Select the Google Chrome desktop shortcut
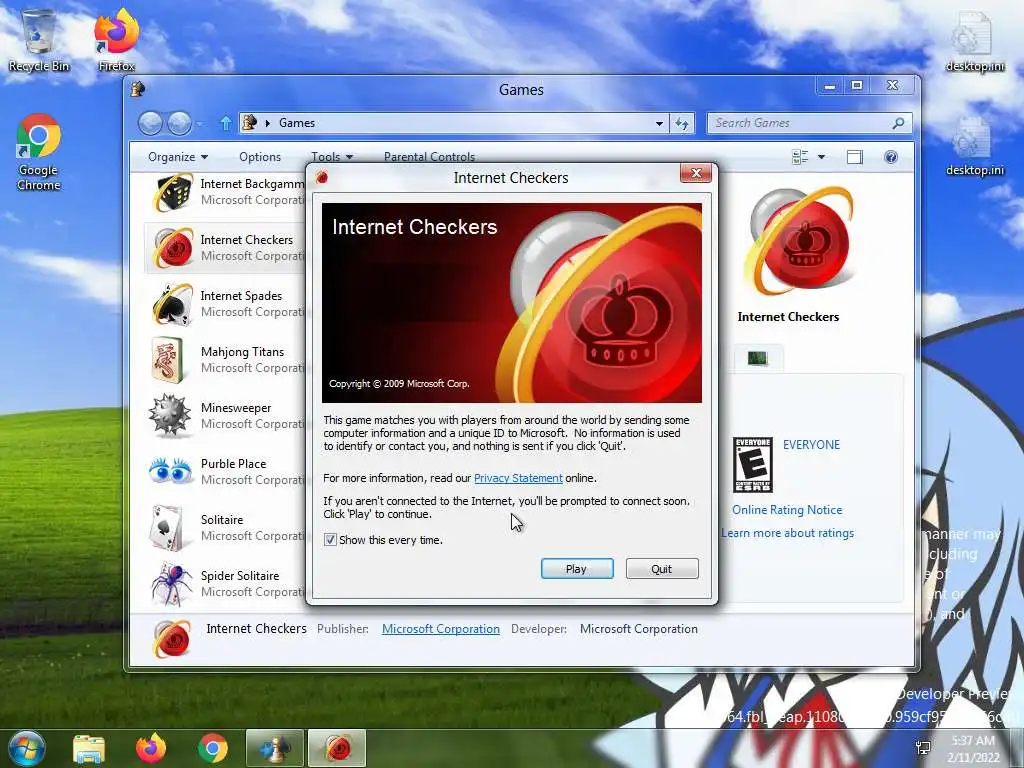Viewport: 1024px width, 768px height. (39, 152)
